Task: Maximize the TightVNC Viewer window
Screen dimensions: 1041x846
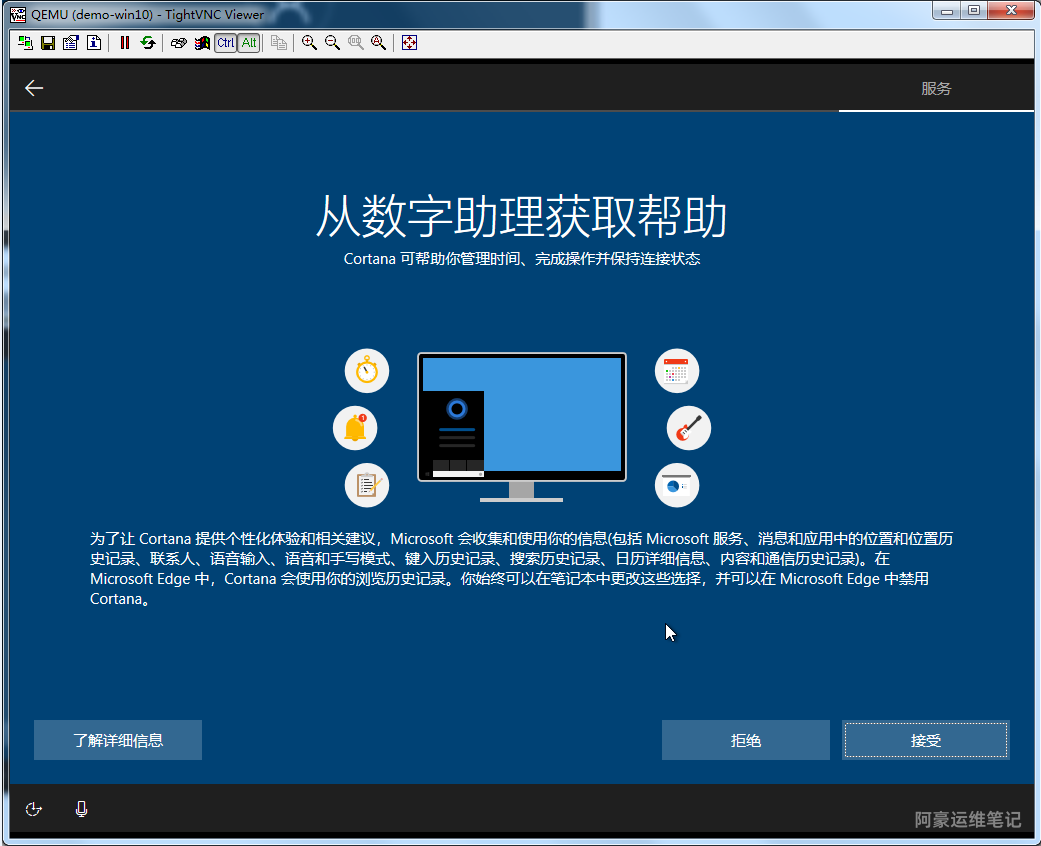Action: pyautogui.click(x=974, y=11)
